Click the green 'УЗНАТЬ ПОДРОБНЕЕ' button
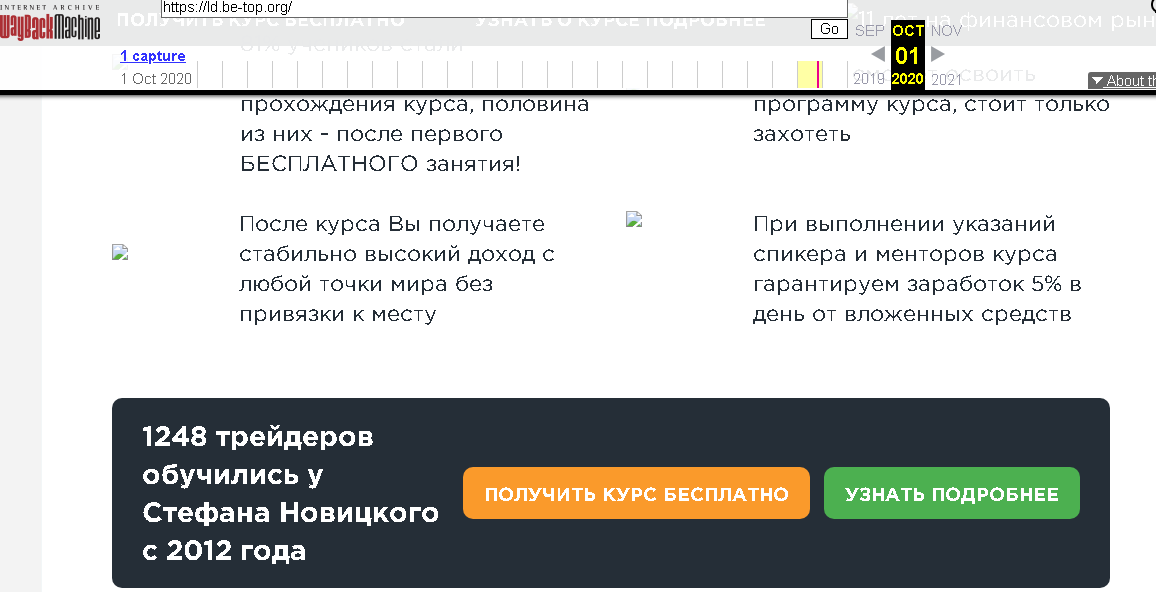 pyautogui.click(x=951, y=494)
